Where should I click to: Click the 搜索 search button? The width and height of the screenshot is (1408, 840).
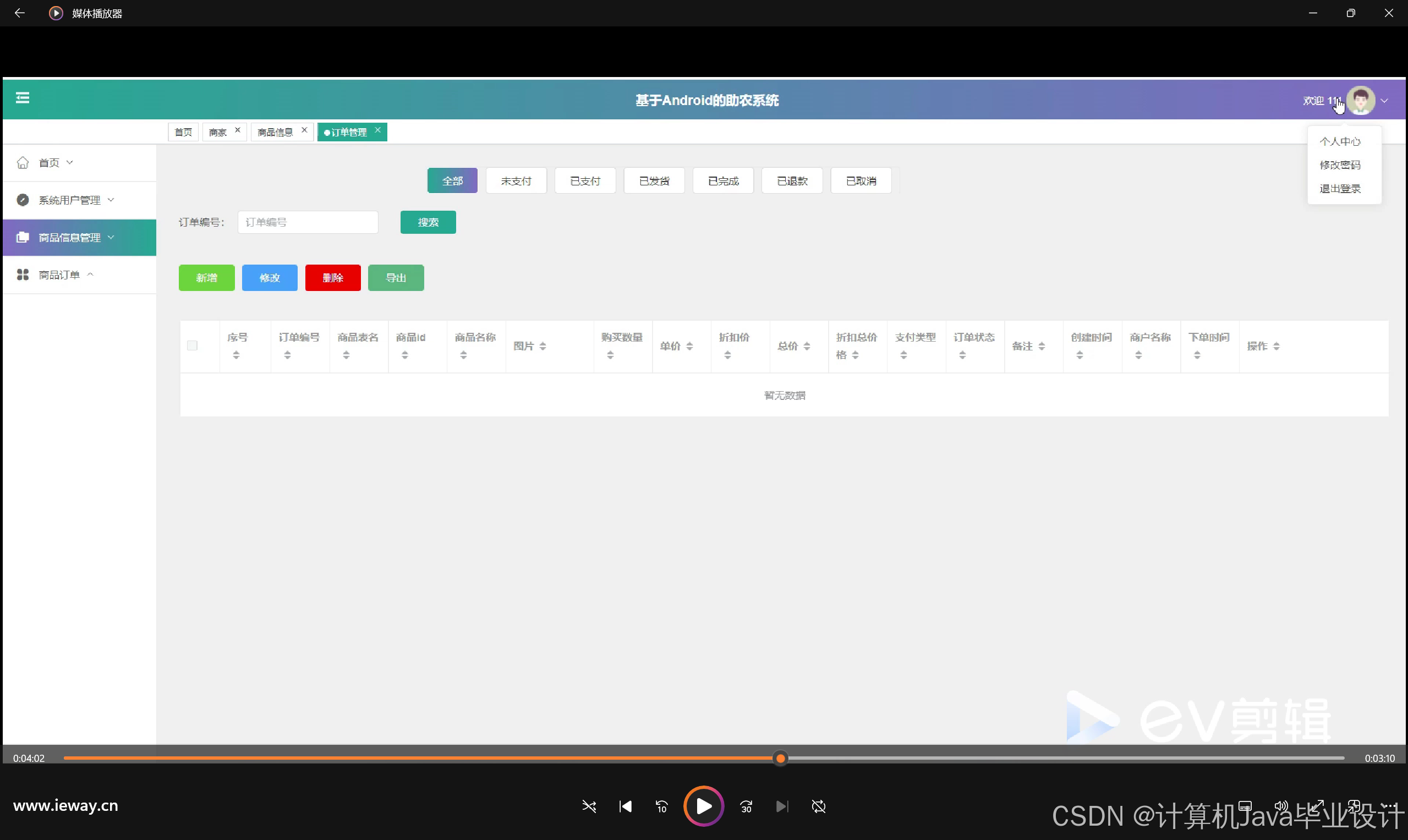pos(428,222)
